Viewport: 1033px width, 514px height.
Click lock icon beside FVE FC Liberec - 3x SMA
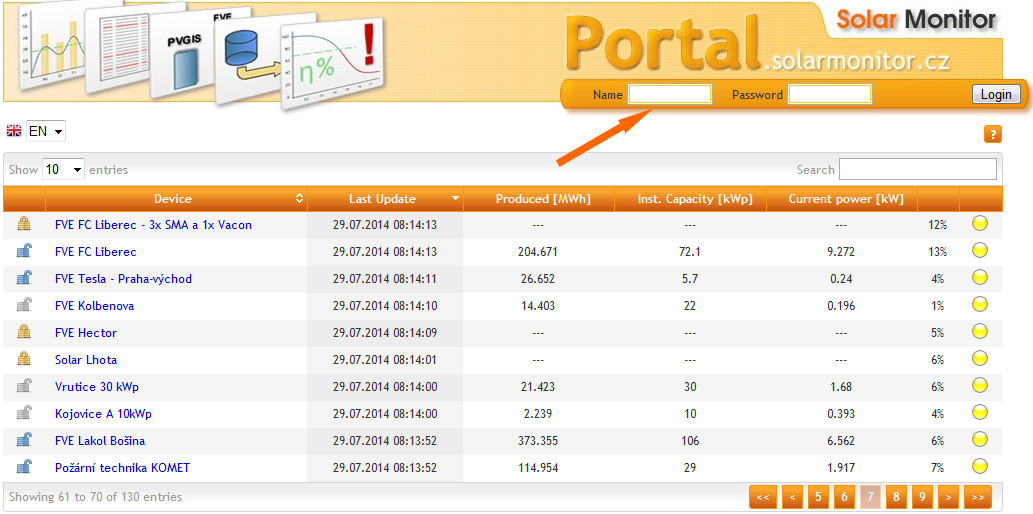click(24, 224)
